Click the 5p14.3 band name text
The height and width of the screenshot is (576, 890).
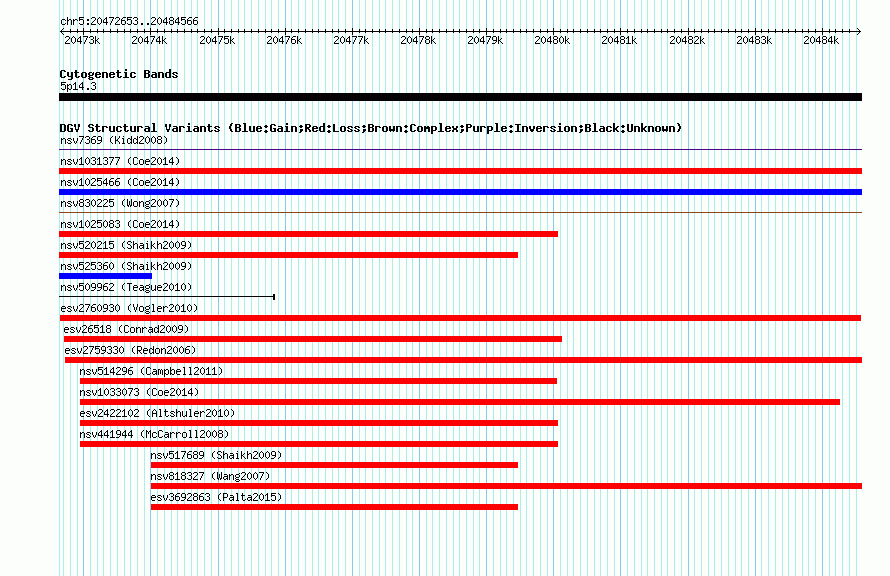click(x=78, y=86)
